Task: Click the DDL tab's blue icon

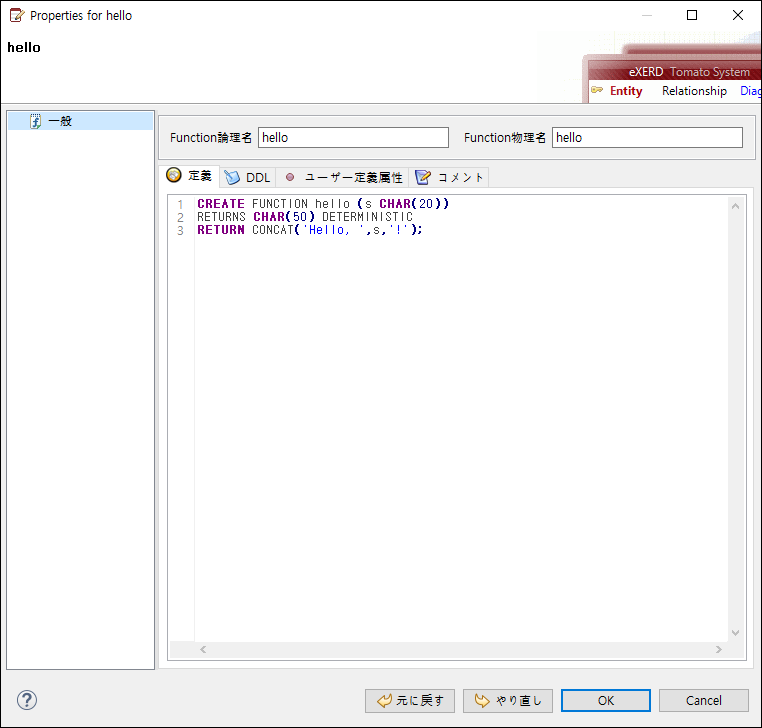Action: click(x=232, y=177)
